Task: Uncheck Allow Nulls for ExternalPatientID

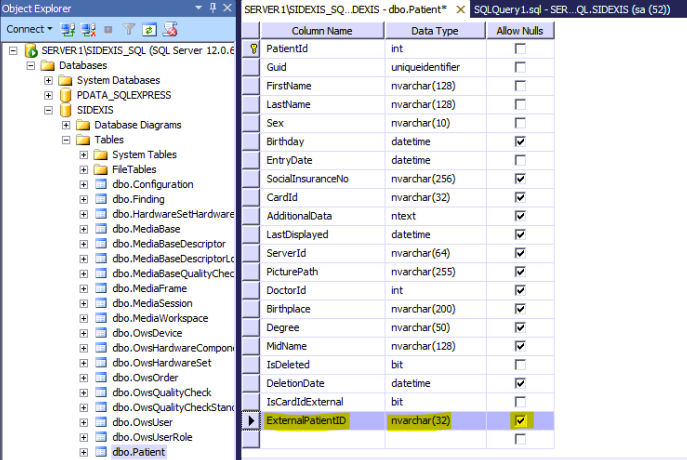Action: [520, 421]
